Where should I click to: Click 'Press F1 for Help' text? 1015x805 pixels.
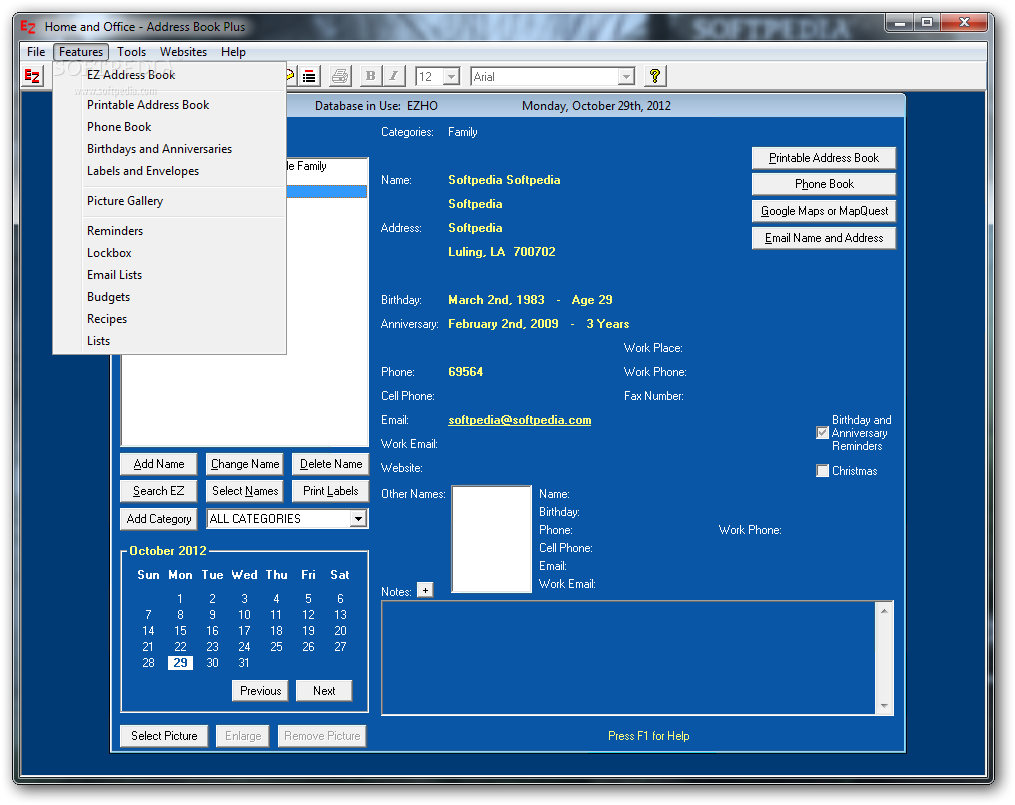point(649,736)
